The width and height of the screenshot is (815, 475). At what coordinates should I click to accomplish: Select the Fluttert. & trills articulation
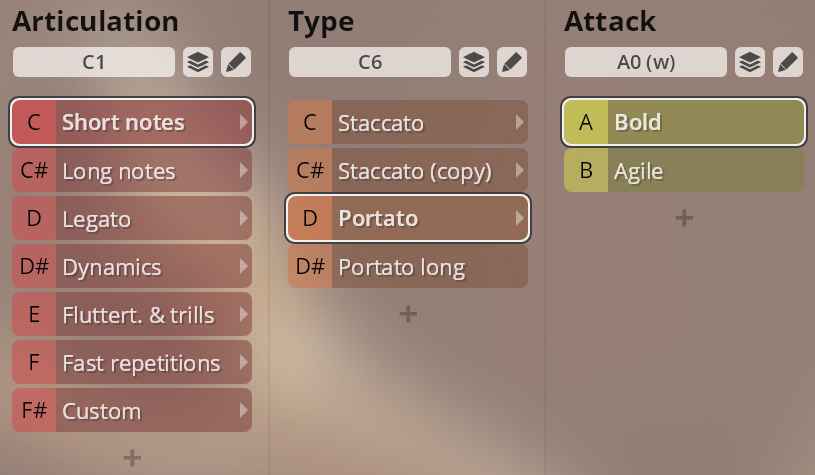coord(150,315)
